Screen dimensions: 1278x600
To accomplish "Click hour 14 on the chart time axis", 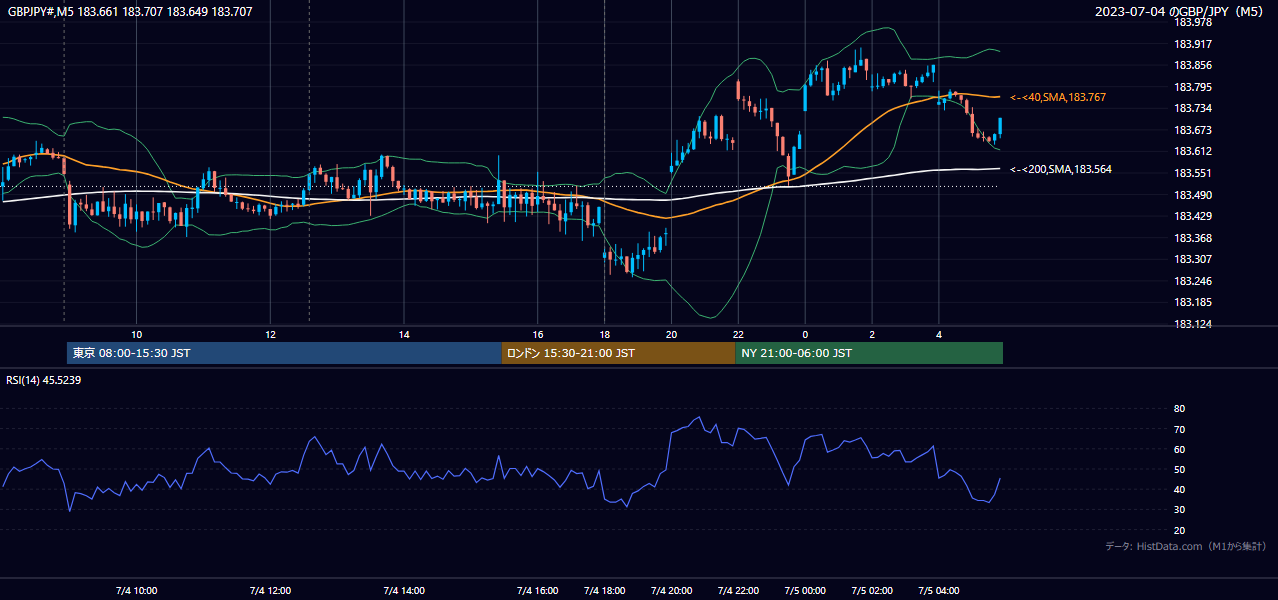I will [x=404, y=334].
